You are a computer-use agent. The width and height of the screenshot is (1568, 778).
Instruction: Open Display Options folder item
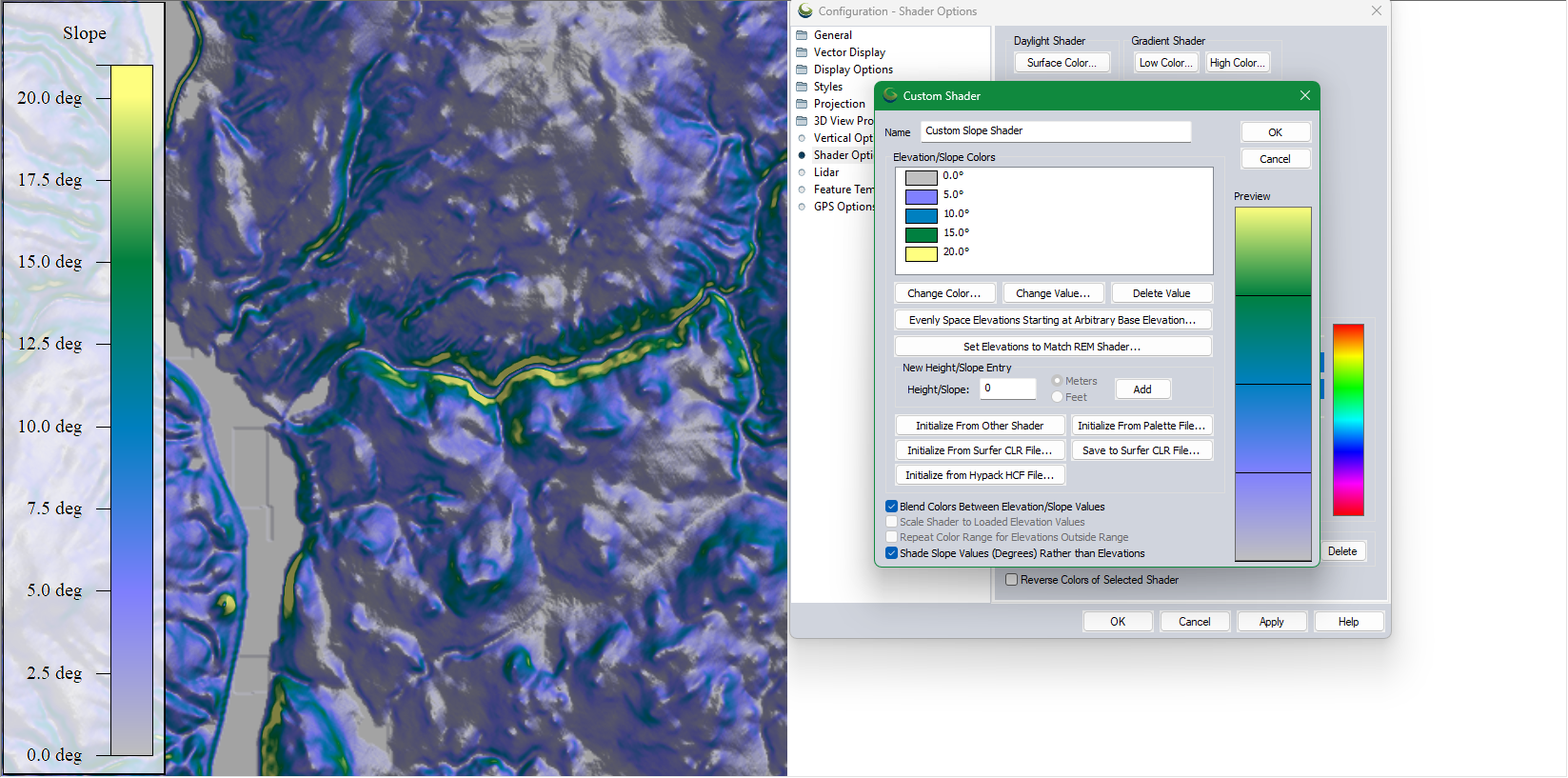click(853, 70)
